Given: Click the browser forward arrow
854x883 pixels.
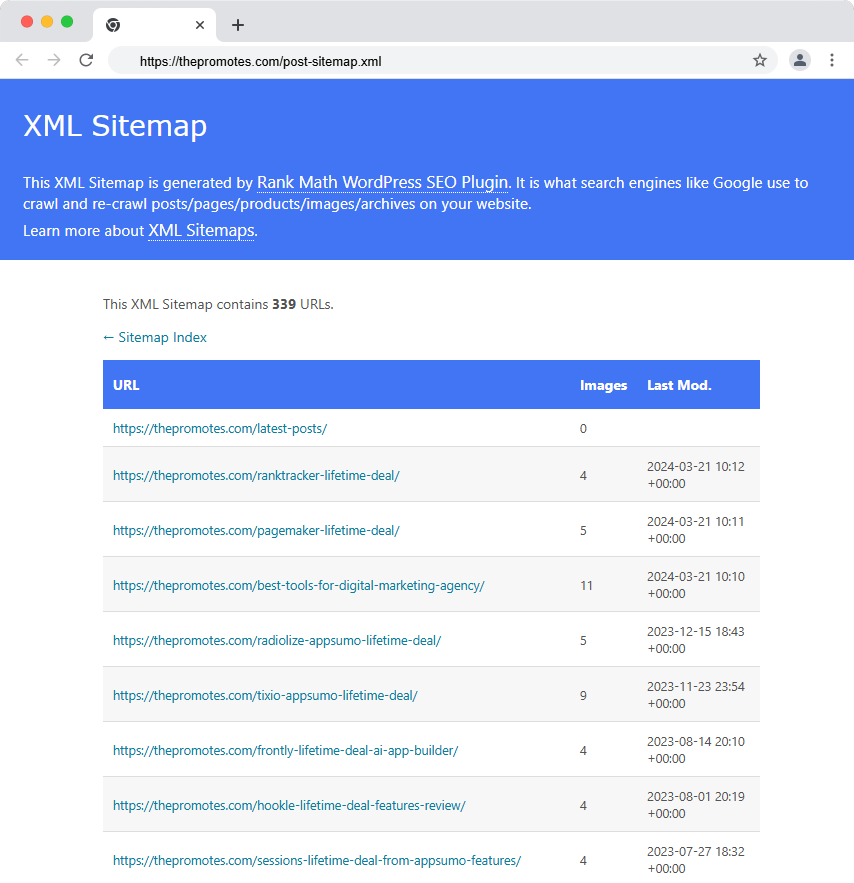Looking at the screenshot, I should tap(54, 60).
